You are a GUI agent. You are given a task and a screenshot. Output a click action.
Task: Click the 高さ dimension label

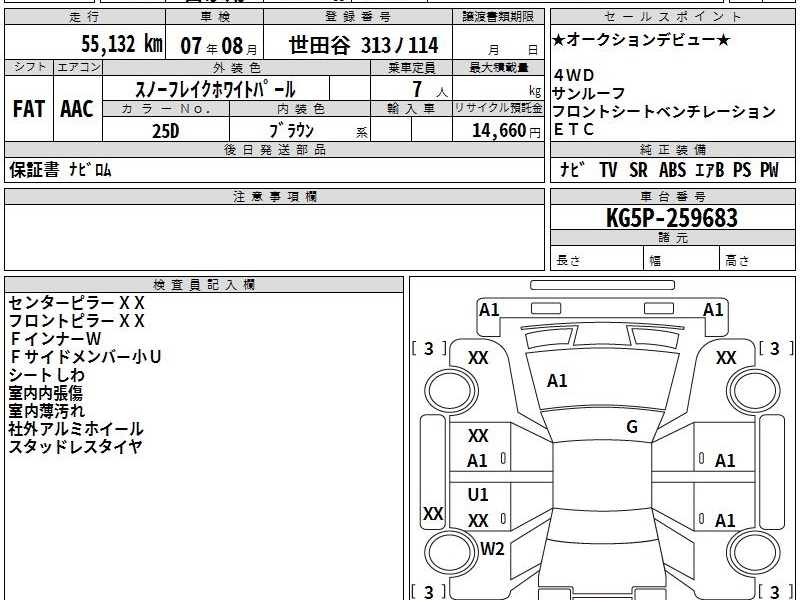point(737,261)
